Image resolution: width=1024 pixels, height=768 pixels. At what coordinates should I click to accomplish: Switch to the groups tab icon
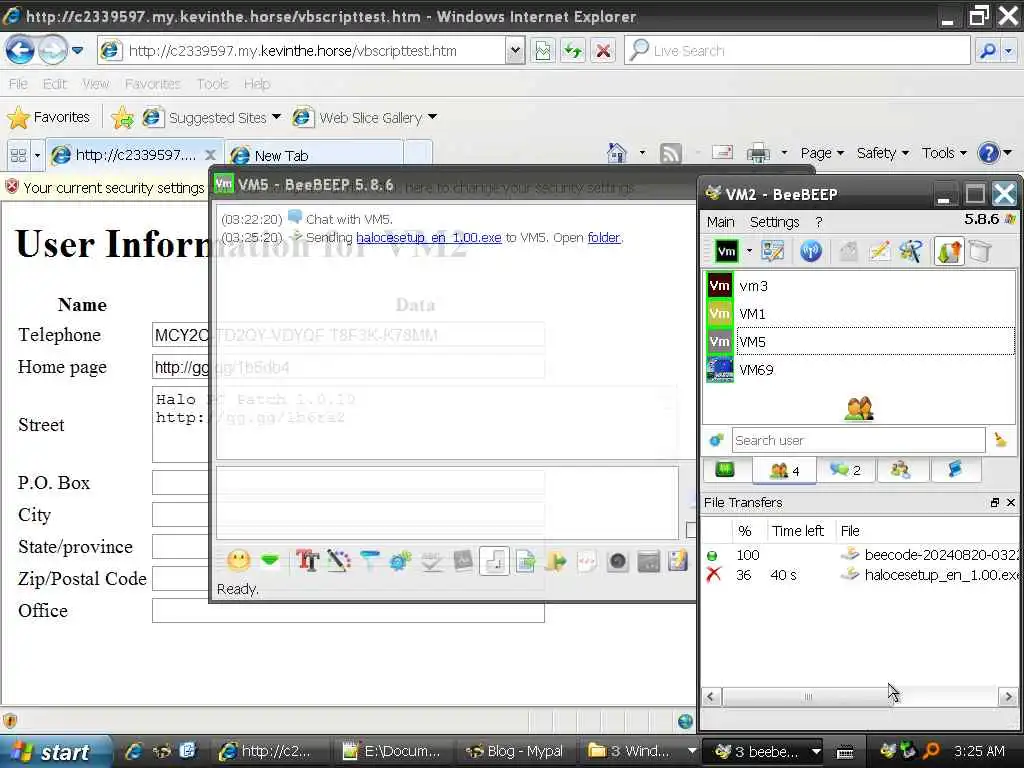click(x=901, y=470)
